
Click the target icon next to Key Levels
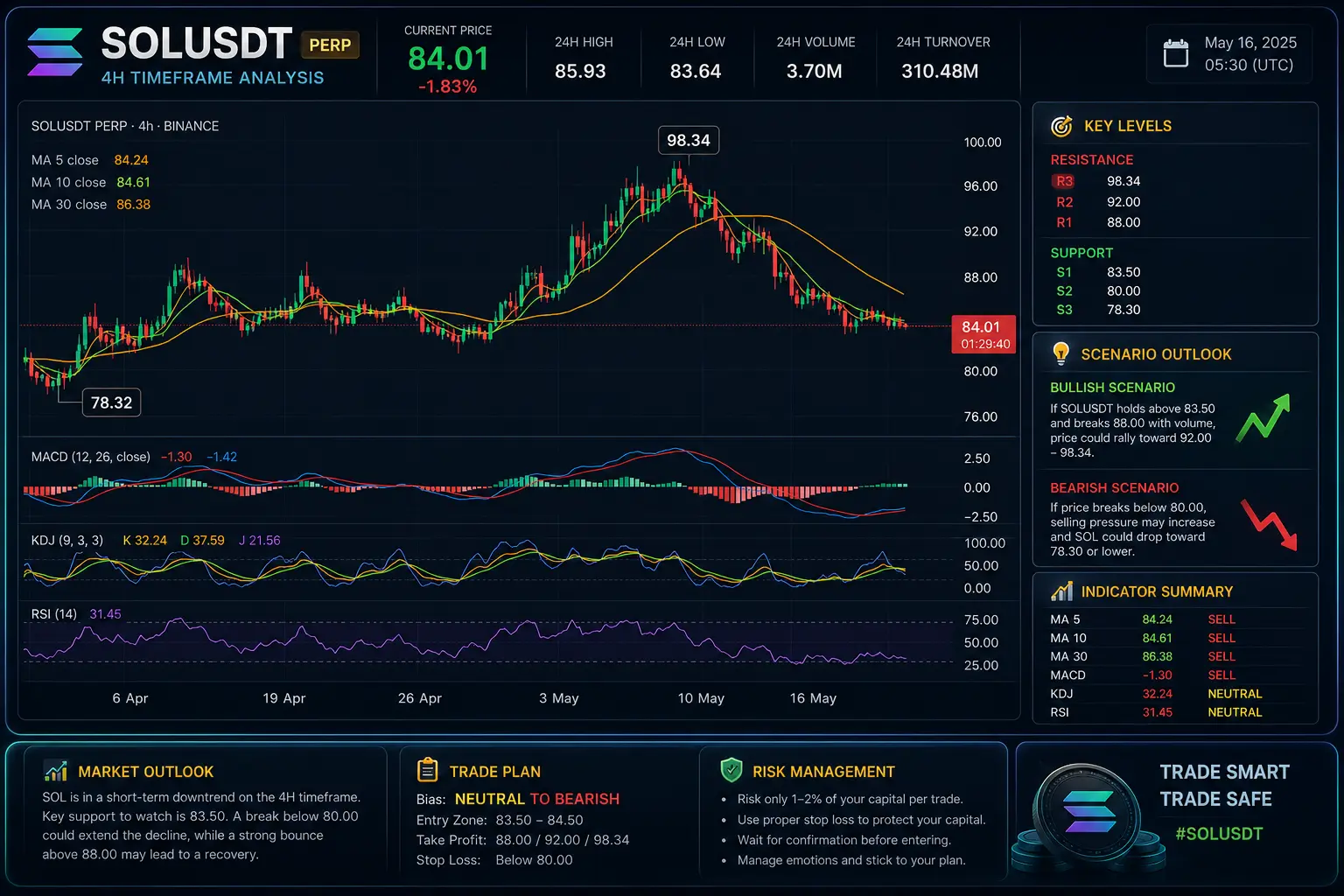pyautogui.click(x=1061, y=126)
